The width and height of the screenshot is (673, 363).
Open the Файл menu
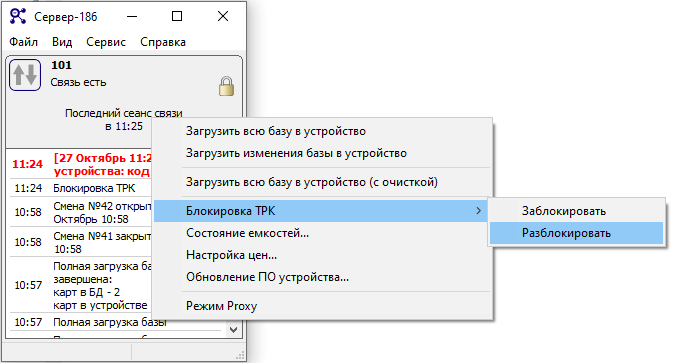24,42
